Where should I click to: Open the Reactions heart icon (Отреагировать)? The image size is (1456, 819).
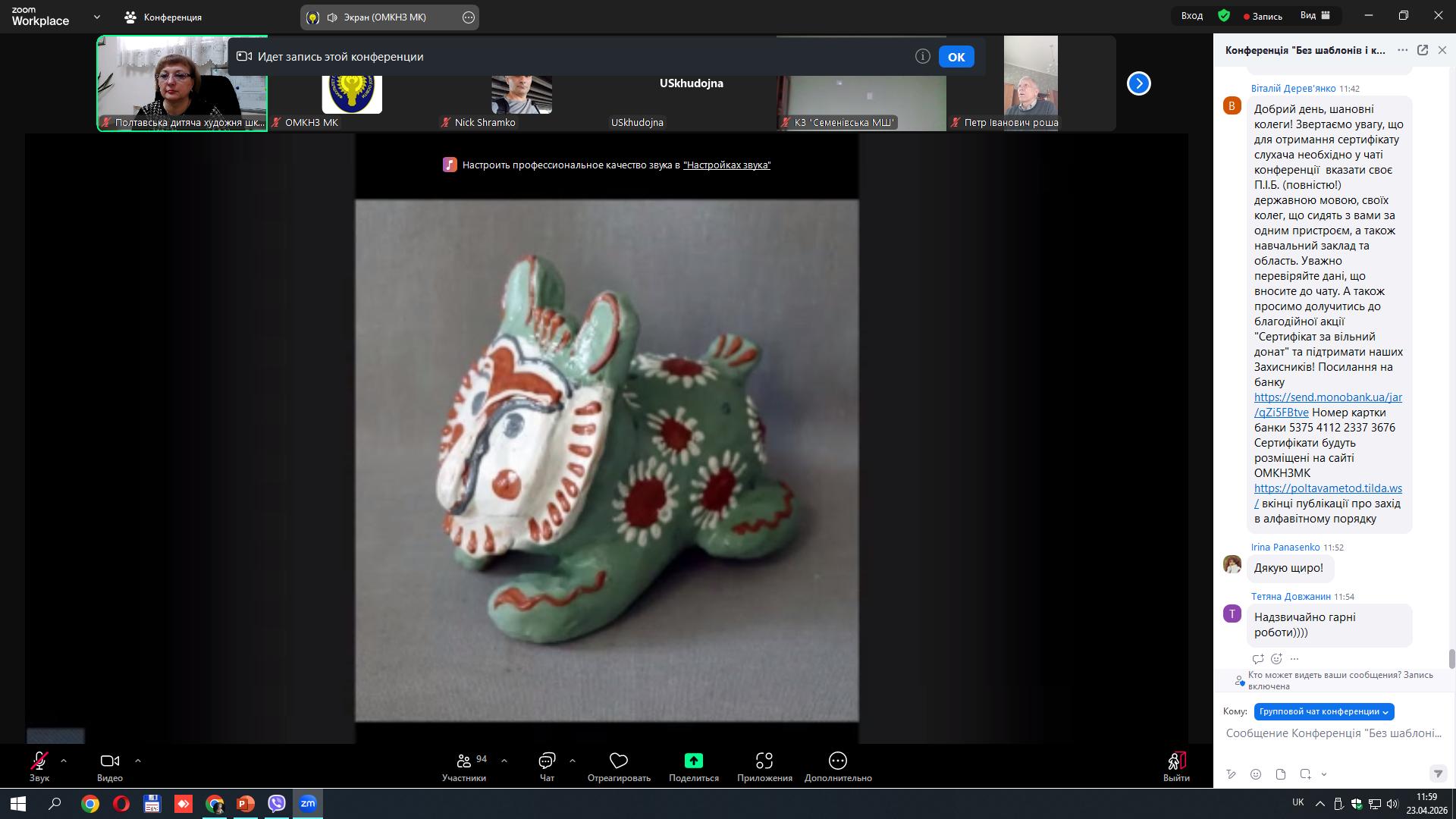click(x=619, y=761)
